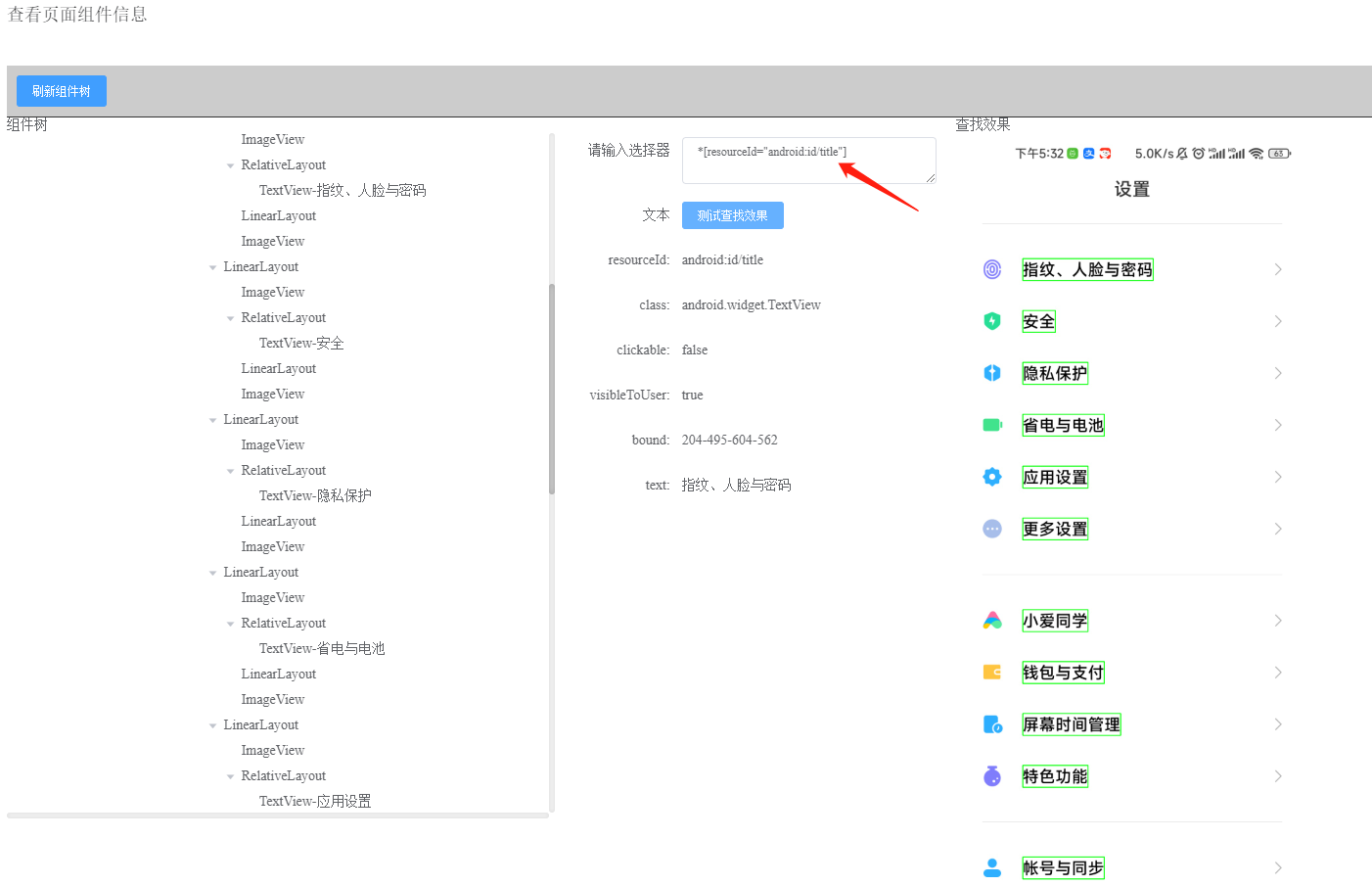Select the 隐私保护 privacy icon
1372x885 pixels.
[992, 372]
